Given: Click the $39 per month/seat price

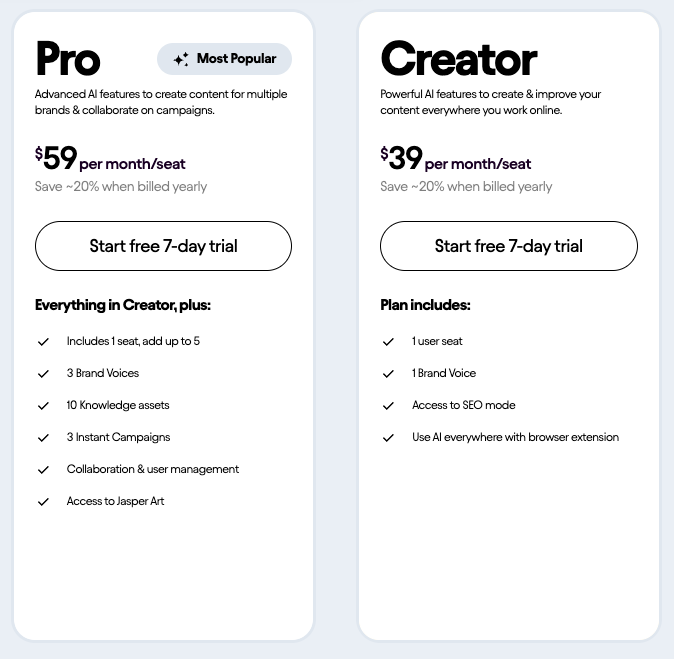Looking at the screenshot, I should click(455, 159).
